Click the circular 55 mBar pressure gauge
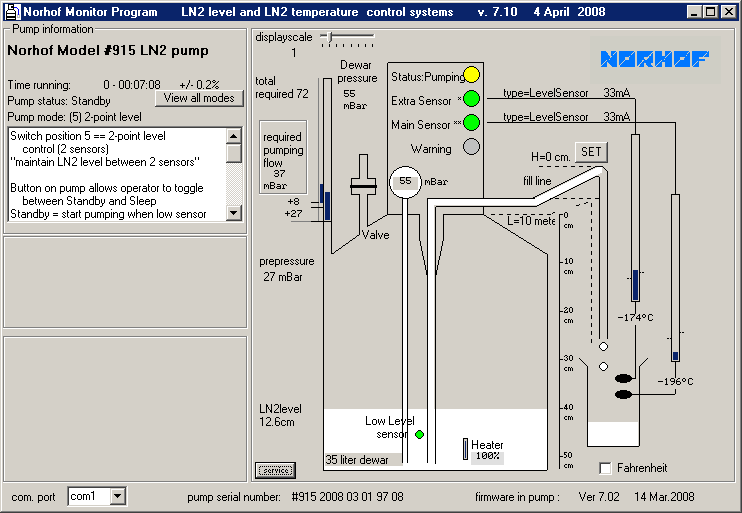 [405, 182]
